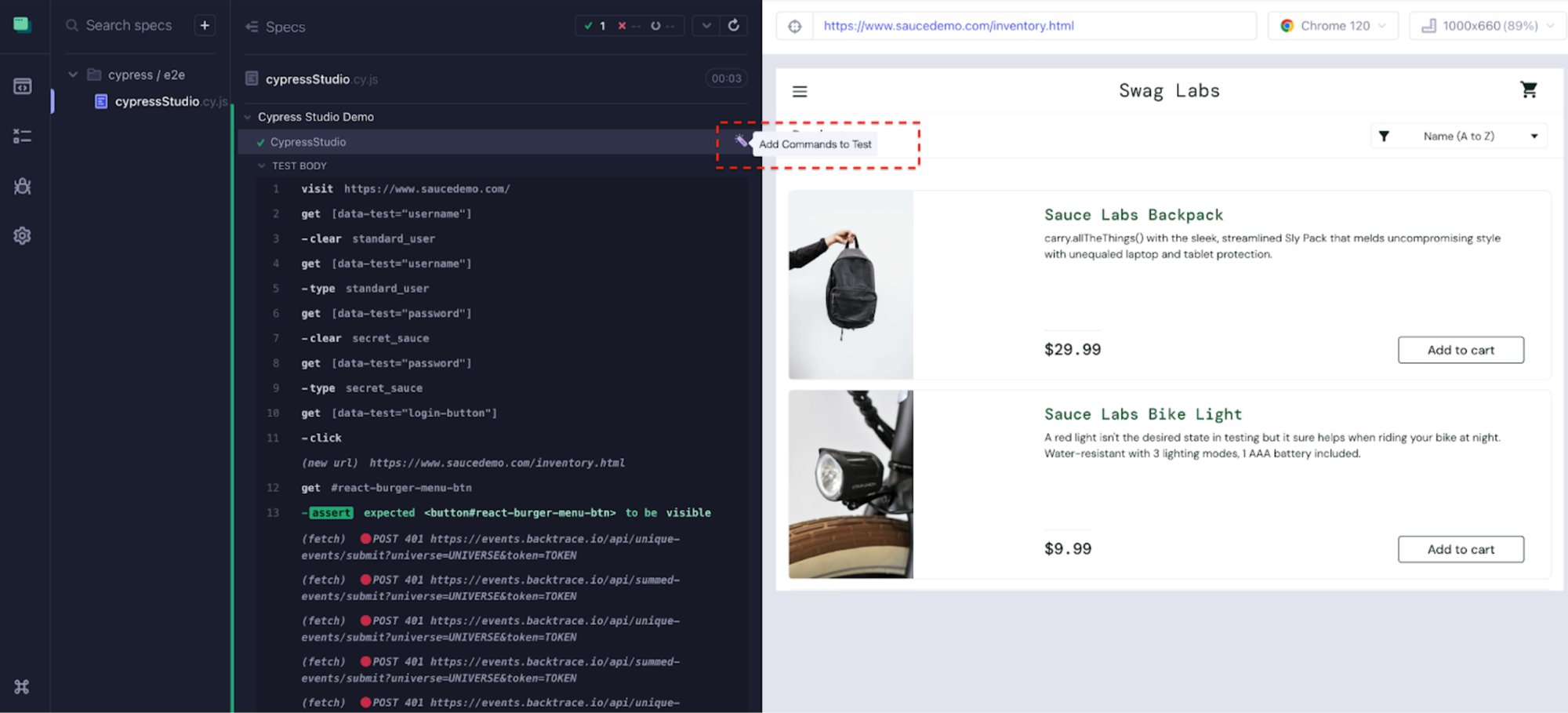Click the Sauce Labs Bike Light title

1142,414
